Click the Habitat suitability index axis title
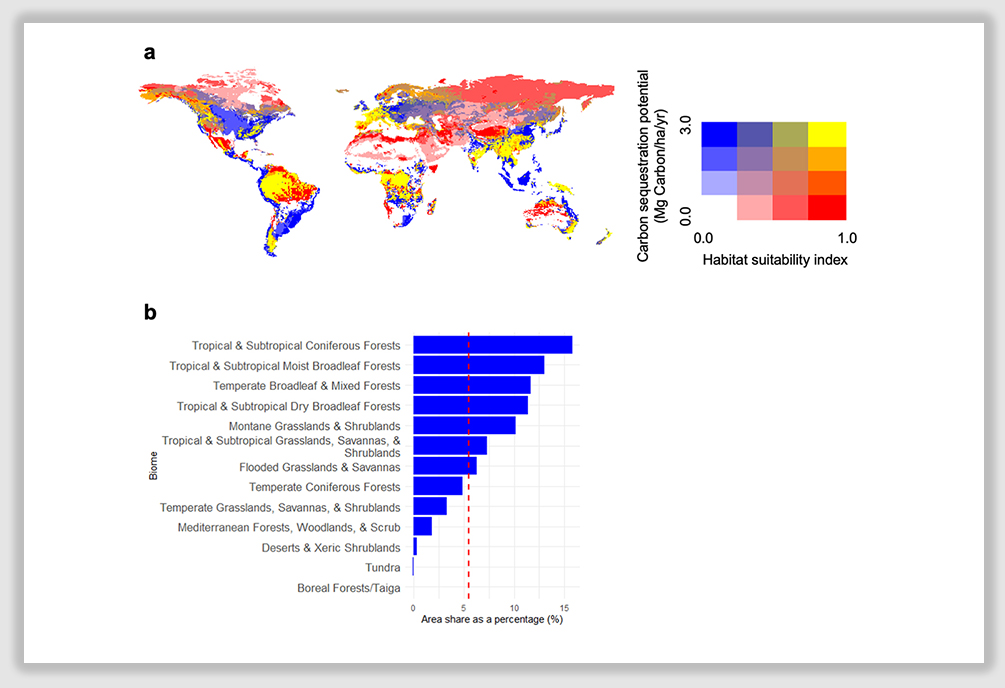 [x=774, y=259]
